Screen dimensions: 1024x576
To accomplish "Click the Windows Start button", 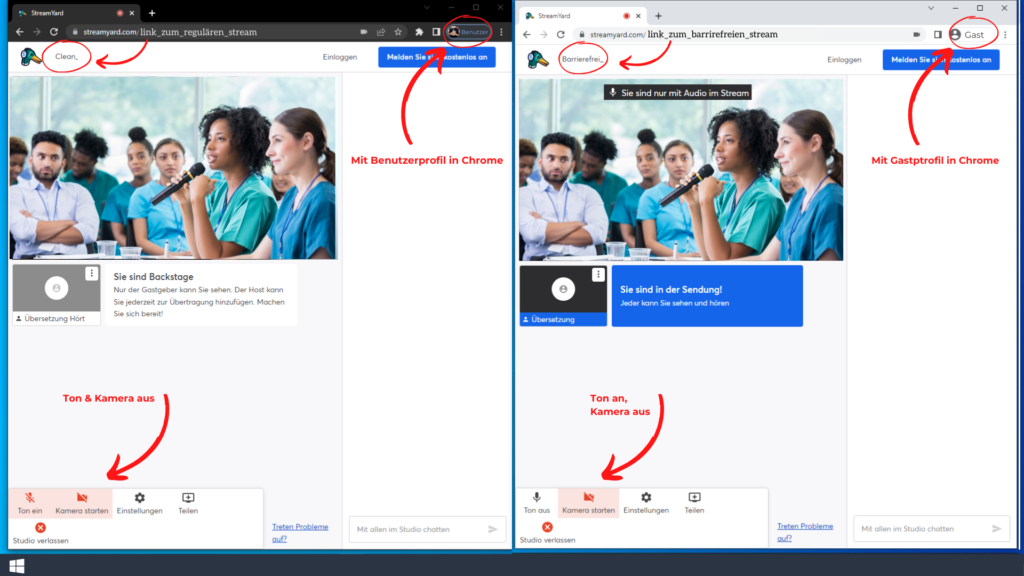I will pos(16,566).
